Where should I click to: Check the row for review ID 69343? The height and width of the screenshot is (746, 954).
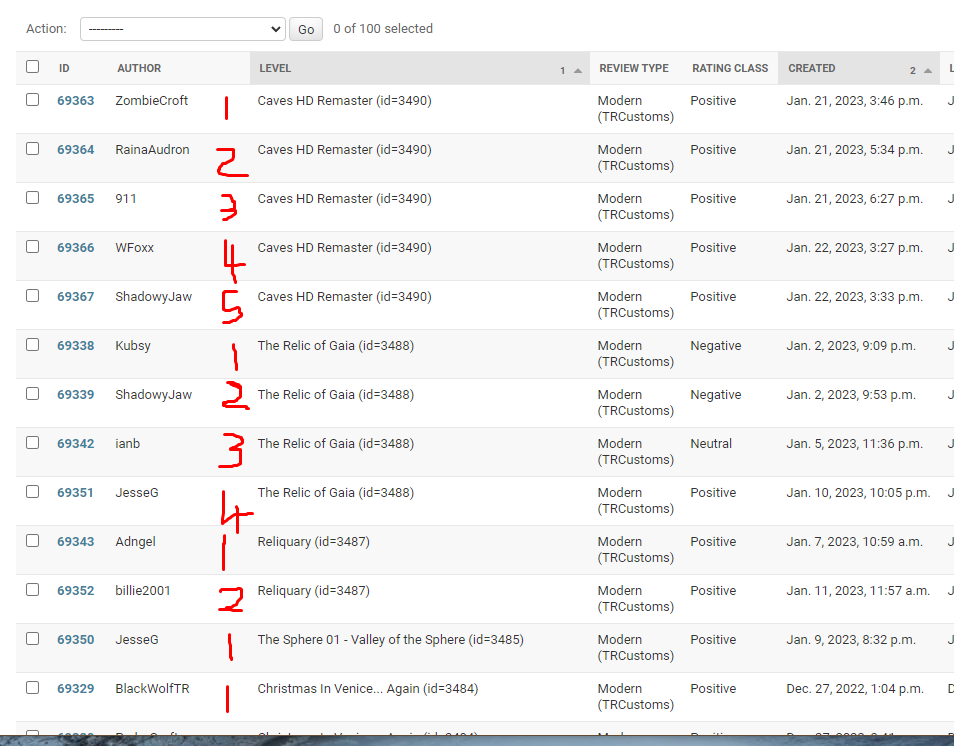click(31, 541)
